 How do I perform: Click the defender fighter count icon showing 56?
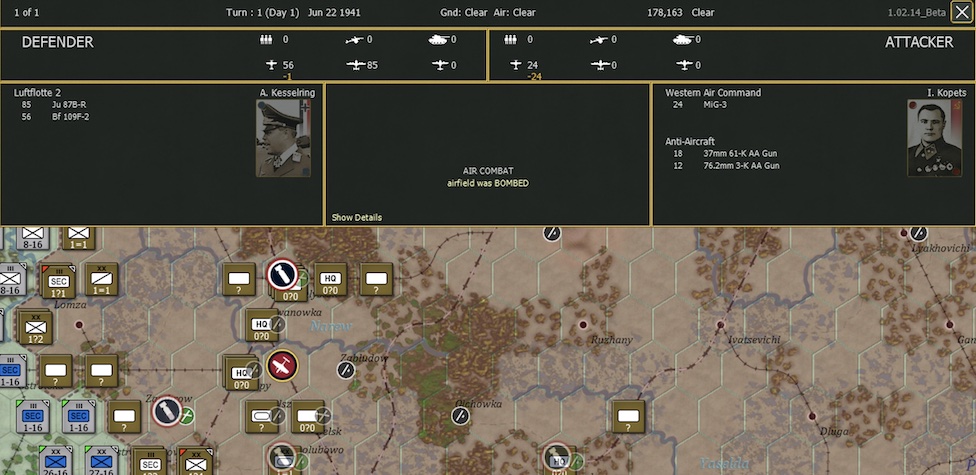271,65
